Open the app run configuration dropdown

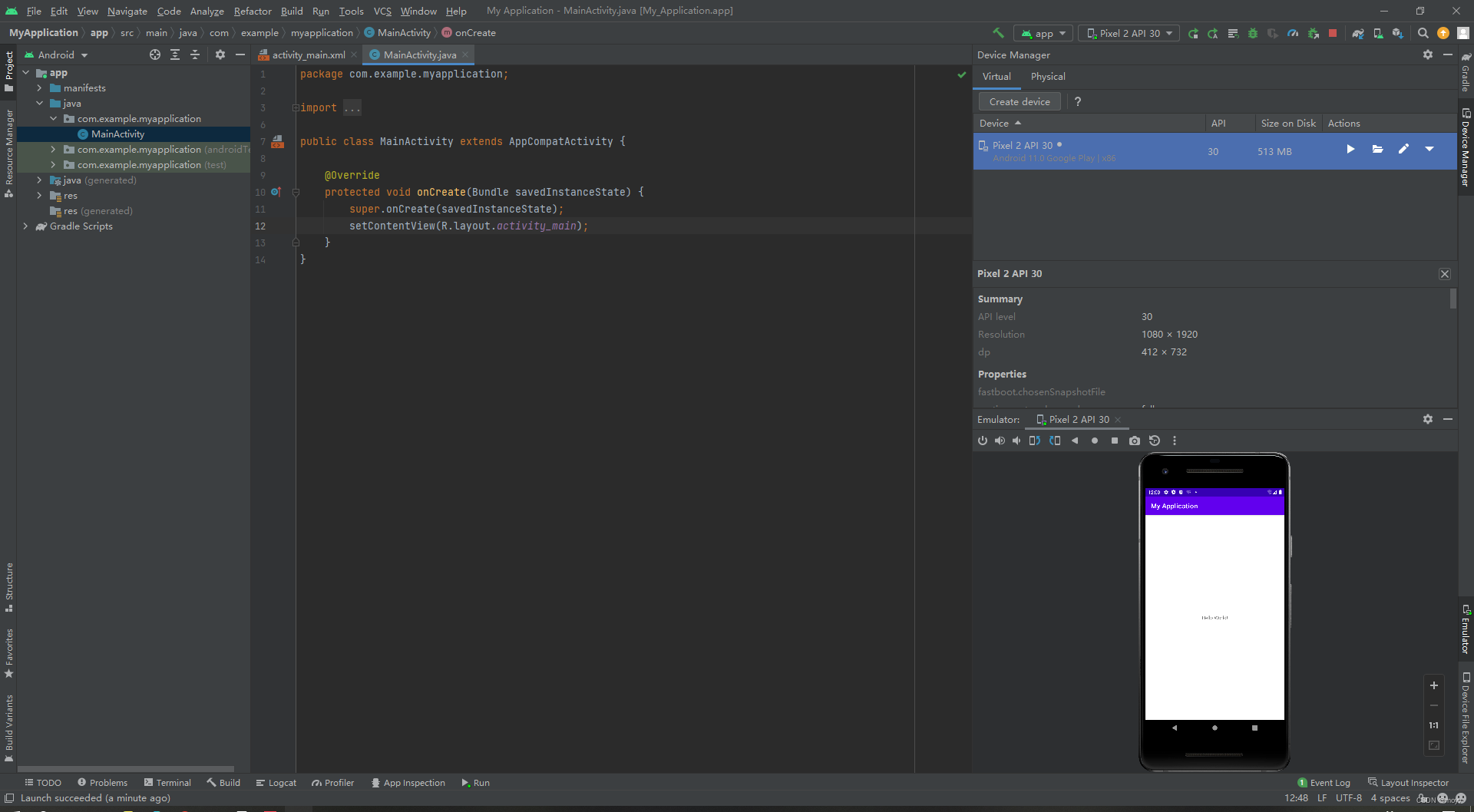coord(1043,33)
